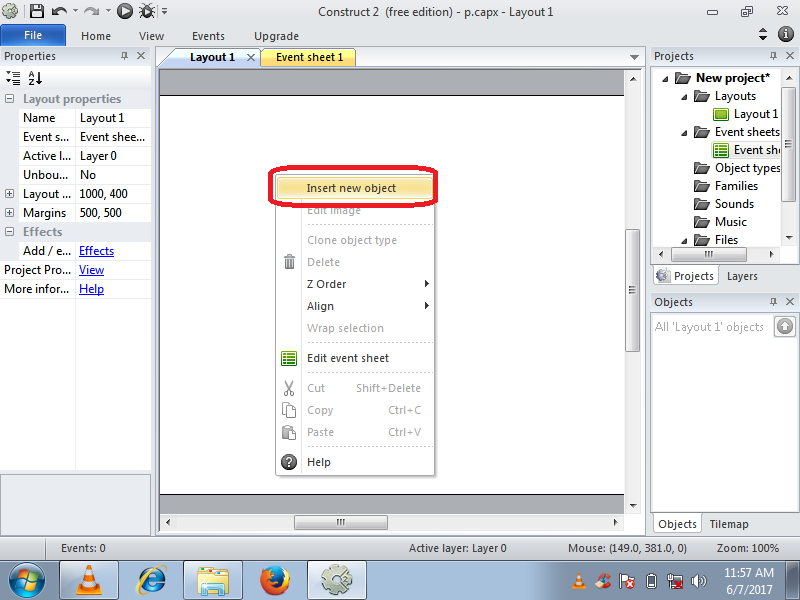Switch to categorized view in Properties
The height and width of the screenshot is (600, 800).
[x=13, y=78]
